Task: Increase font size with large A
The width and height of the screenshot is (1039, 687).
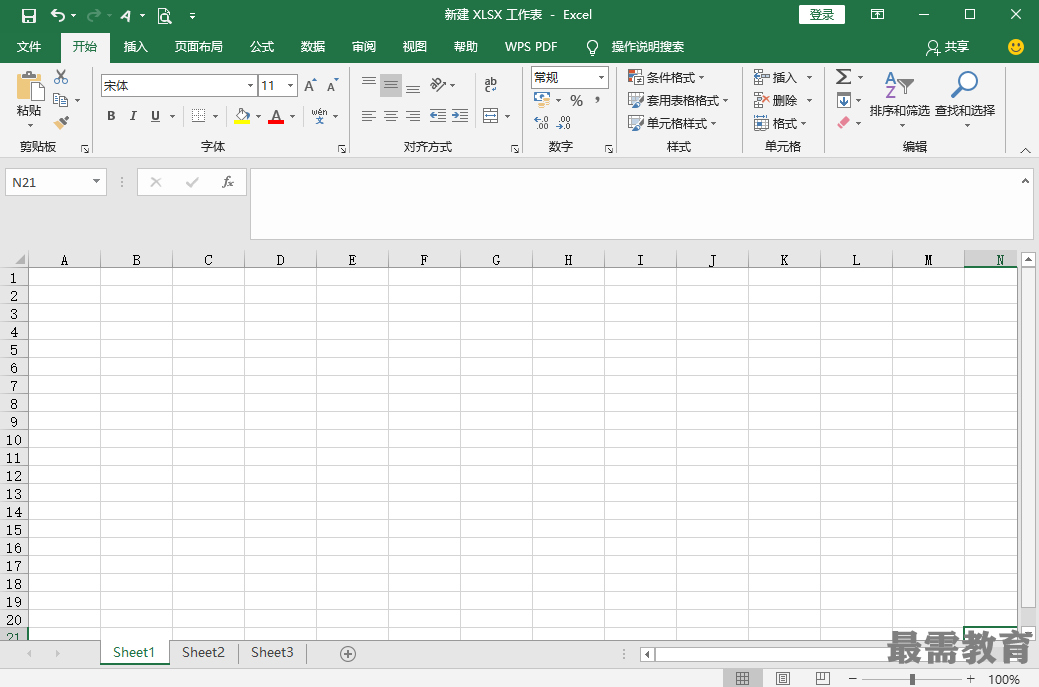Action: pos(310,85)
